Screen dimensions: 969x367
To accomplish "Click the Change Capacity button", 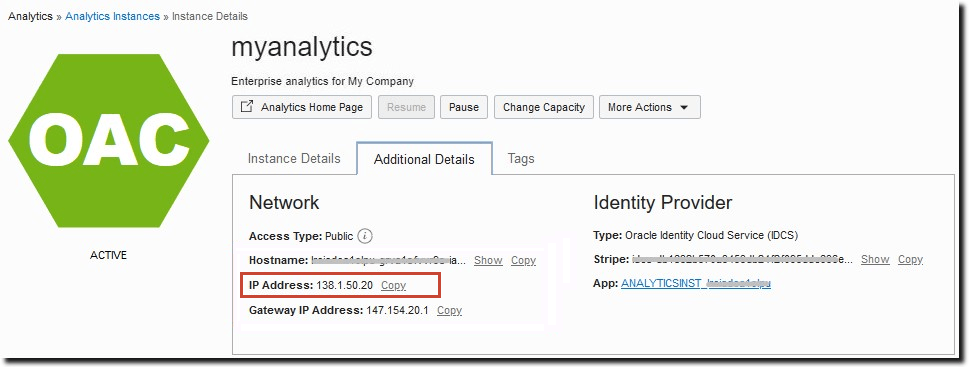I will coord(544,107).
